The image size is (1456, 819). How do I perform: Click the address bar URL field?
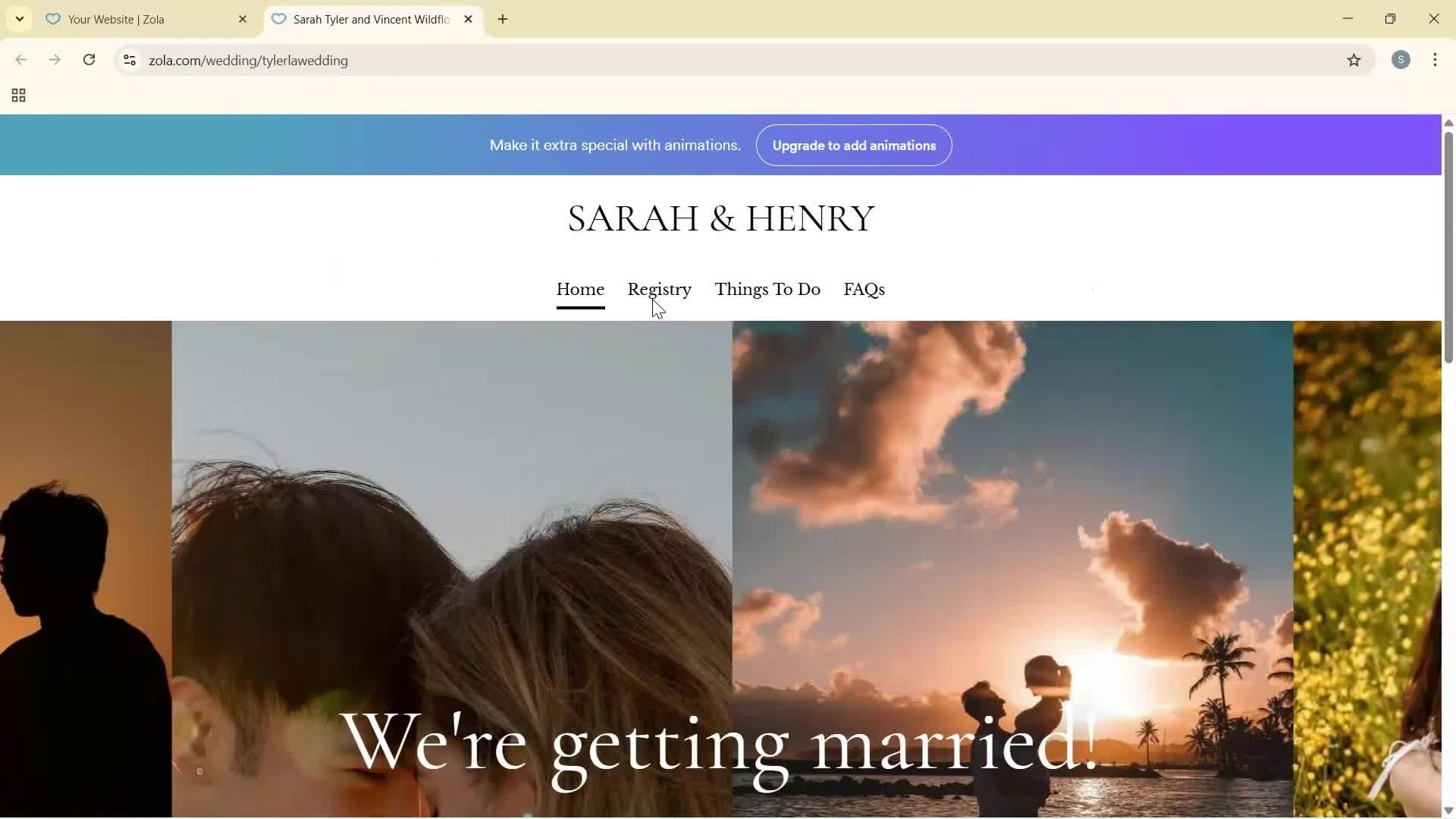(x=455, y=61)
